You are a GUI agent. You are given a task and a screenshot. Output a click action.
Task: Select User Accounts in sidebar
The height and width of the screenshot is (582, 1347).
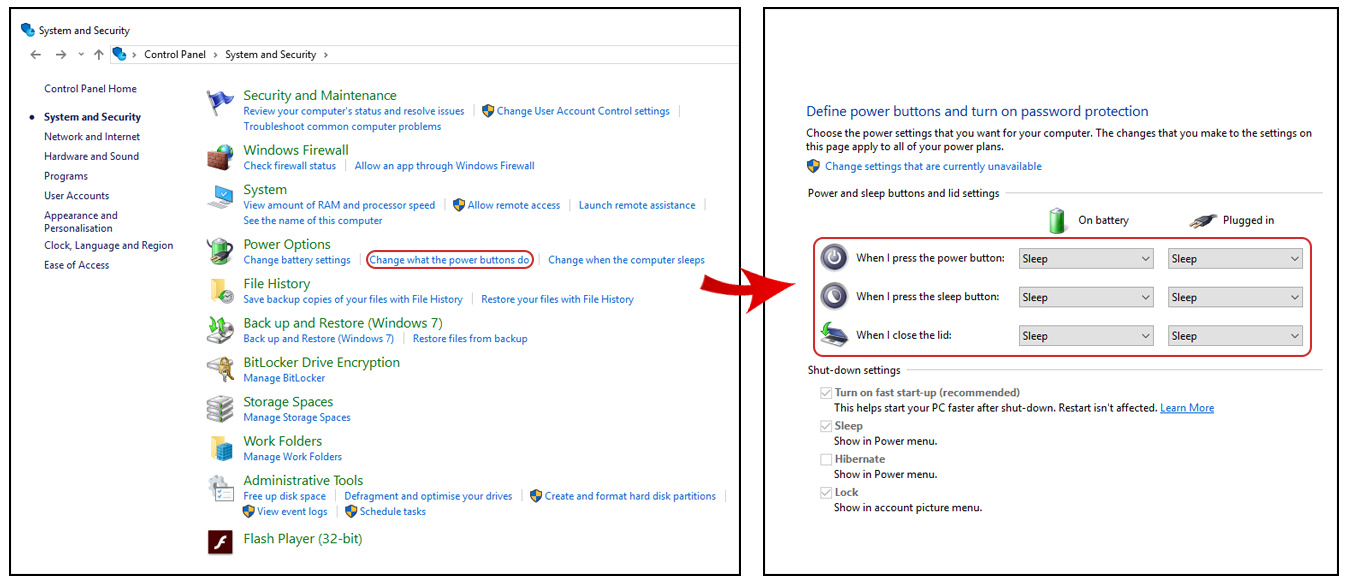coord(77,196)
